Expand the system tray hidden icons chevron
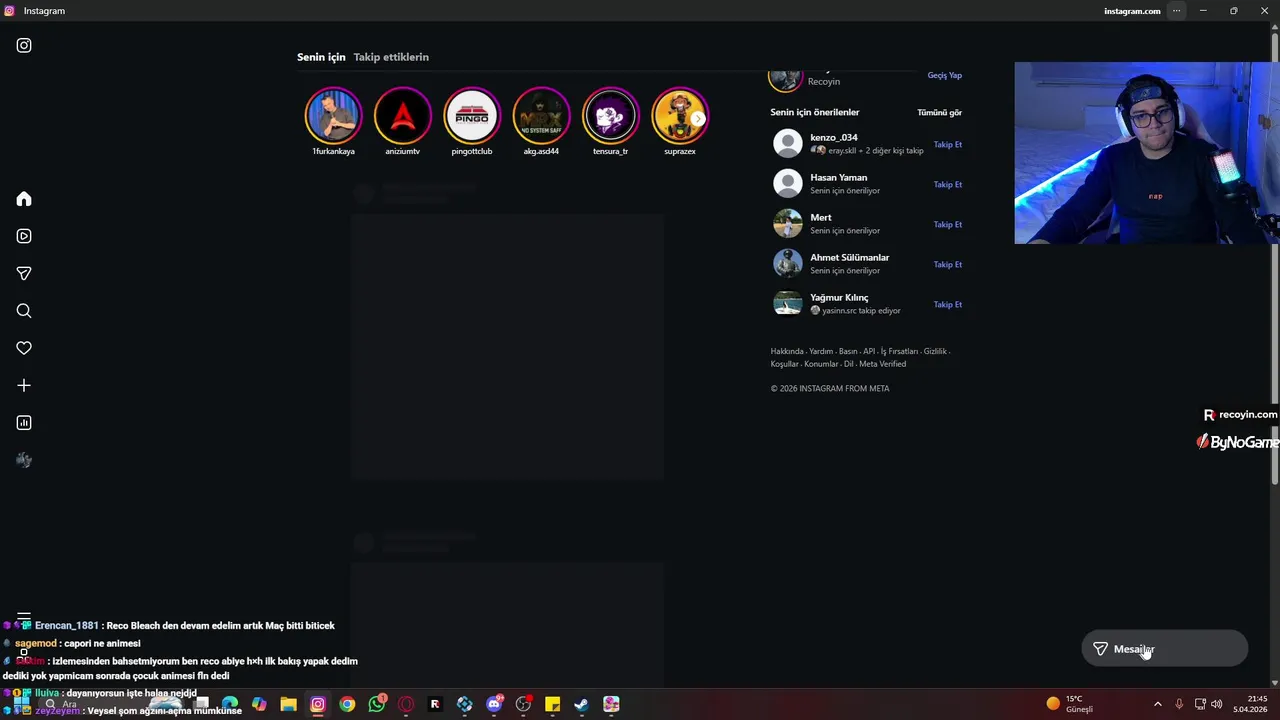 pos(1158,704)
